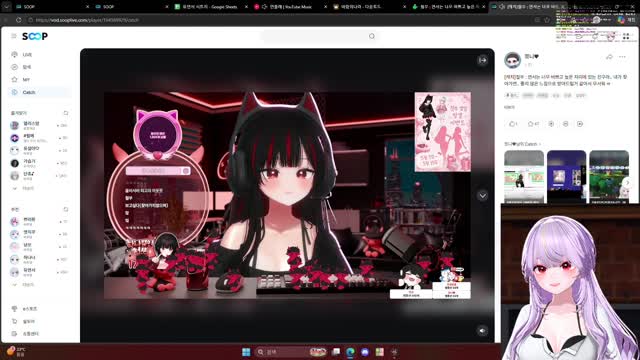Toggle the player volume speaker icon

482,331
